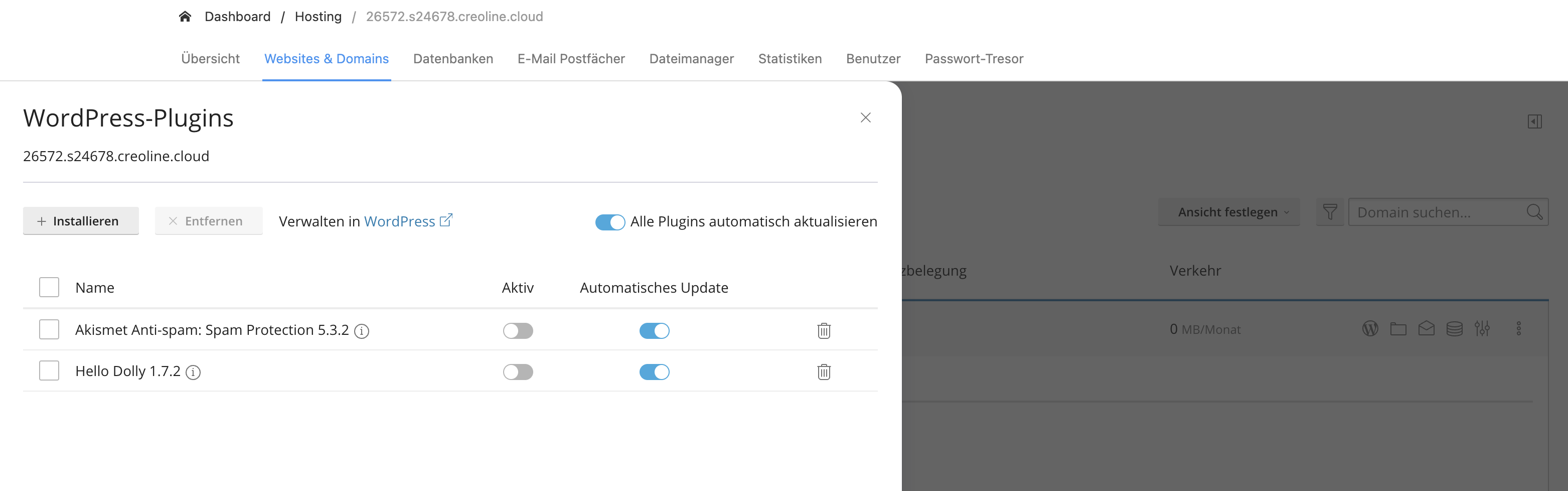Delete the Akismet Anti-spam plugin via trash icon
The height and width of the screenshot is (491, 1568).
[824, 330]
